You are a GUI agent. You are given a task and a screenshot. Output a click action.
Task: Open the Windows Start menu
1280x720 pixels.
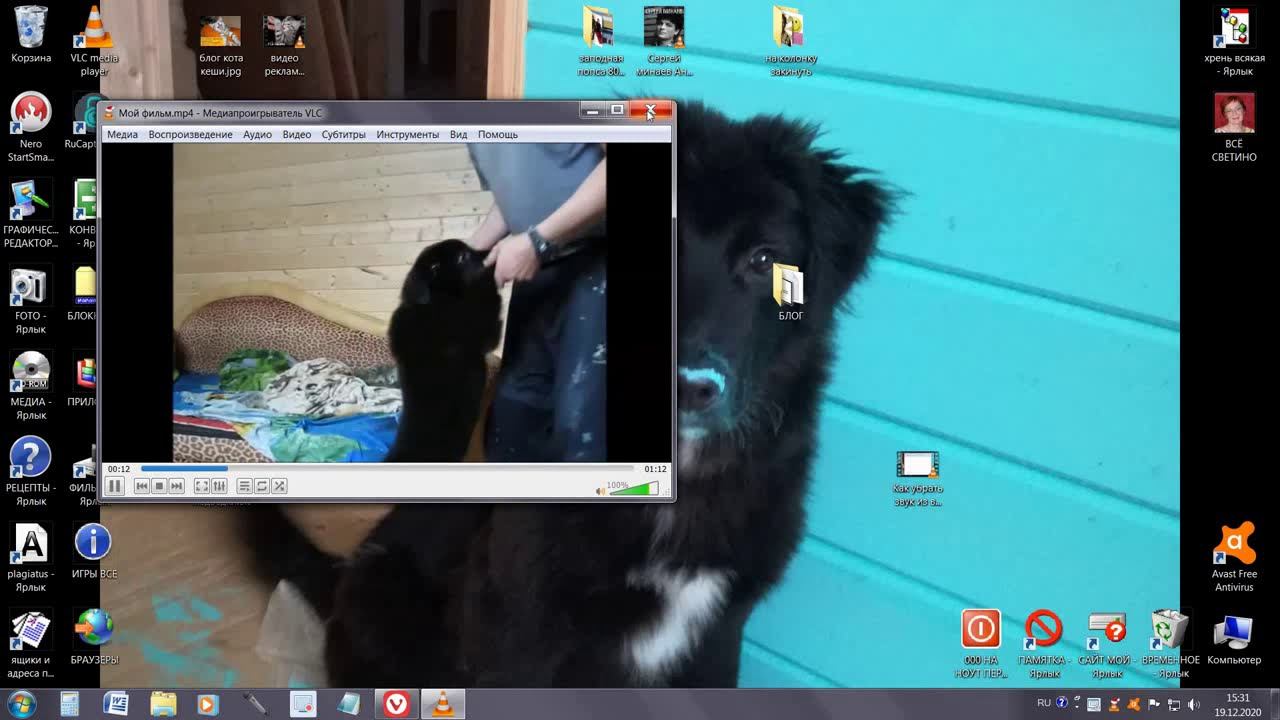tap(22, 704)
